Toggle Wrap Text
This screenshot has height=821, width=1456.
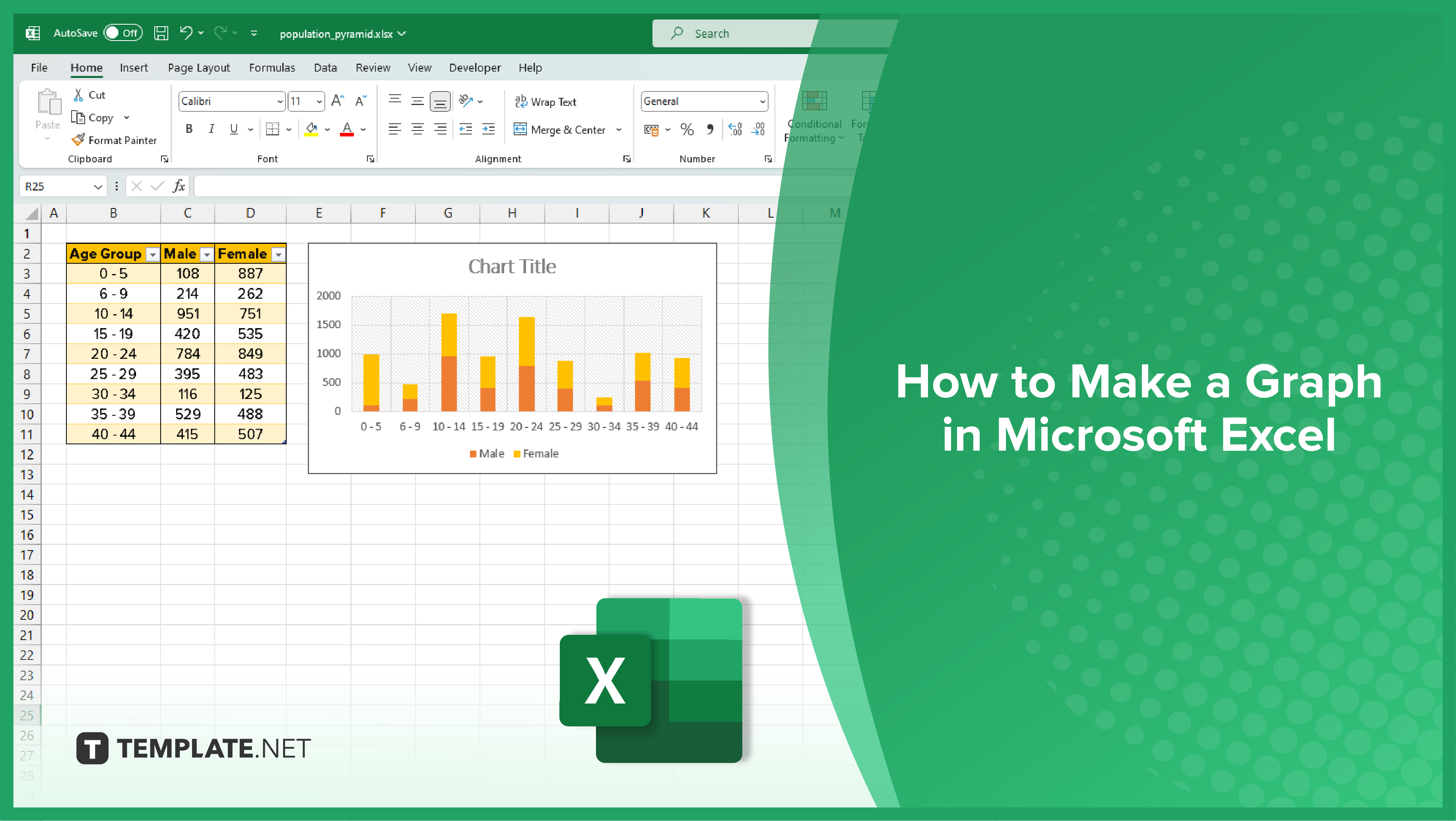click(546, 102)
